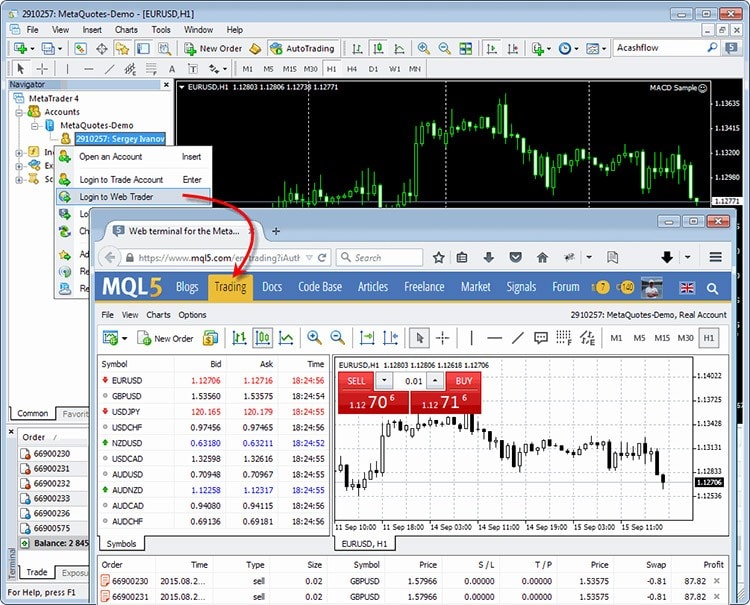
Task: Click the red SELL button
Action: 354,381
